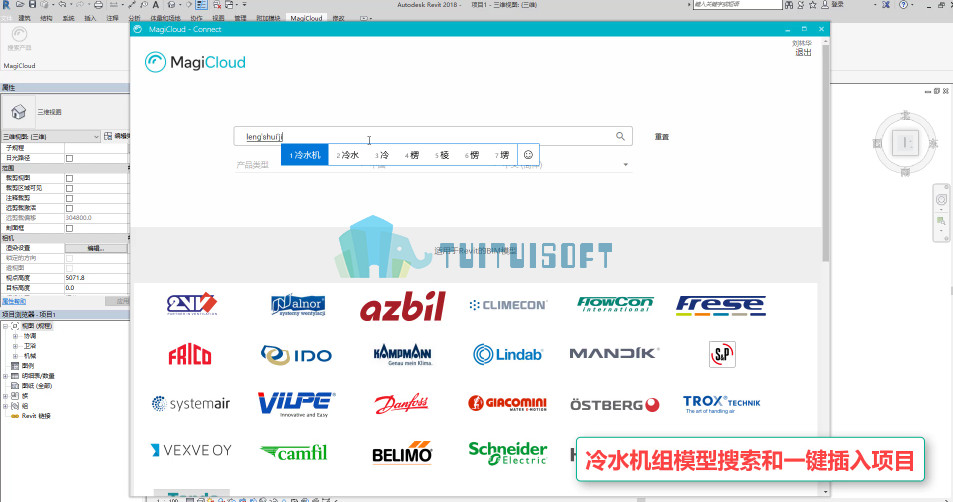This screenshot has width=953, height=502.
Task: Switch to the MagiCloud ribbon tab
Action: click(306, 18)
